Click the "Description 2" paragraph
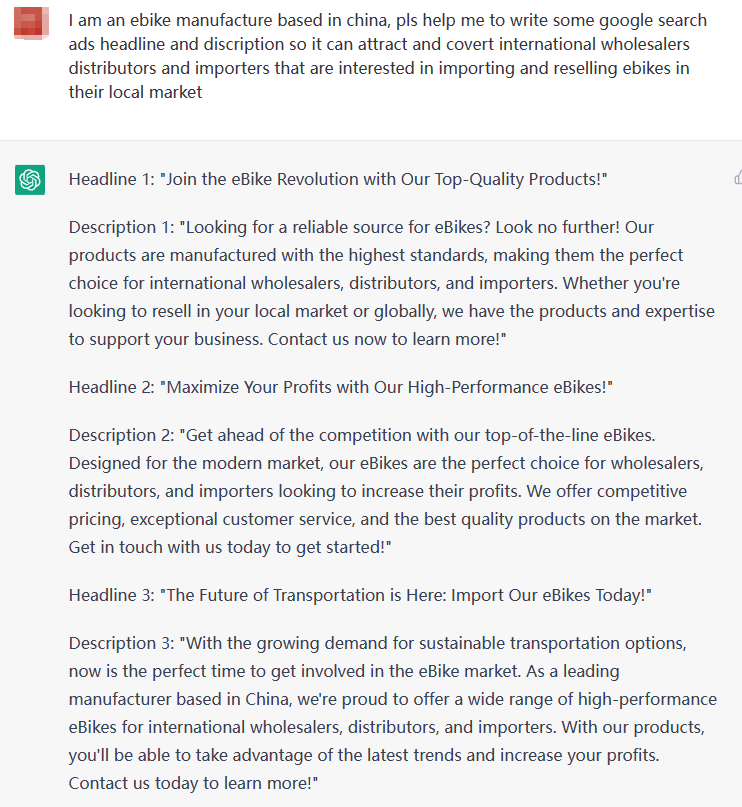The width and height of the screenshot is (742, 807). (x=386, y=491)
